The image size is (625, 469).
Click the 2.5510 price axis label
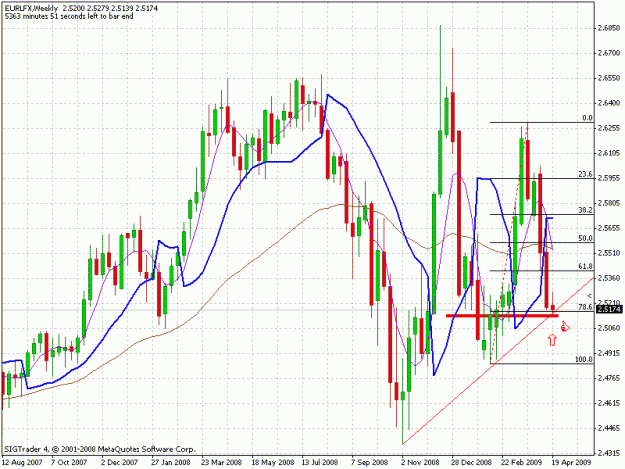[x=609, y=253]
